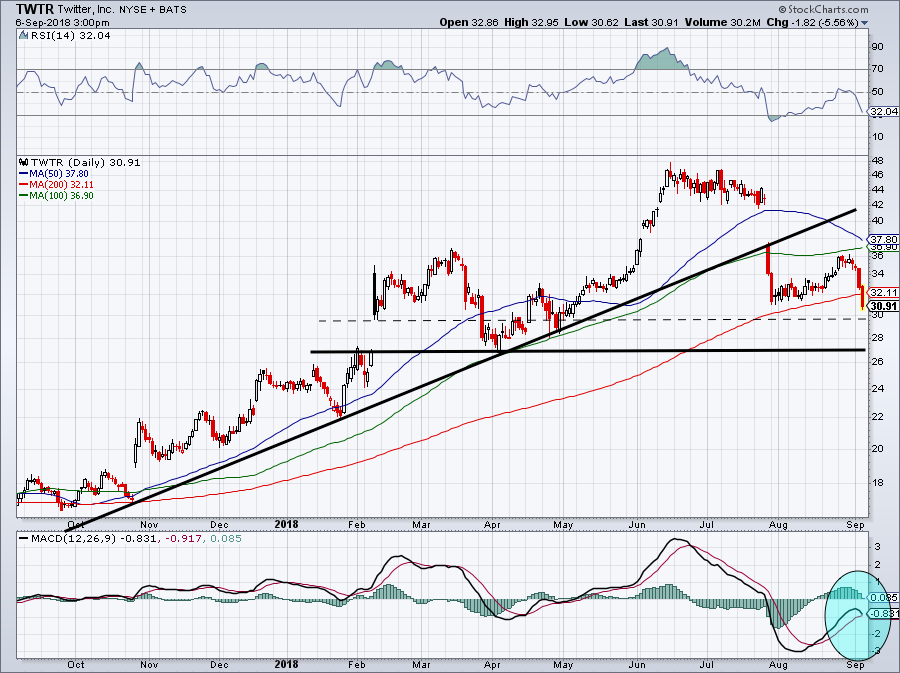Click the 44 price axis label
The height and width of the screenshot is (673, 900).
[x=878, y=190]
